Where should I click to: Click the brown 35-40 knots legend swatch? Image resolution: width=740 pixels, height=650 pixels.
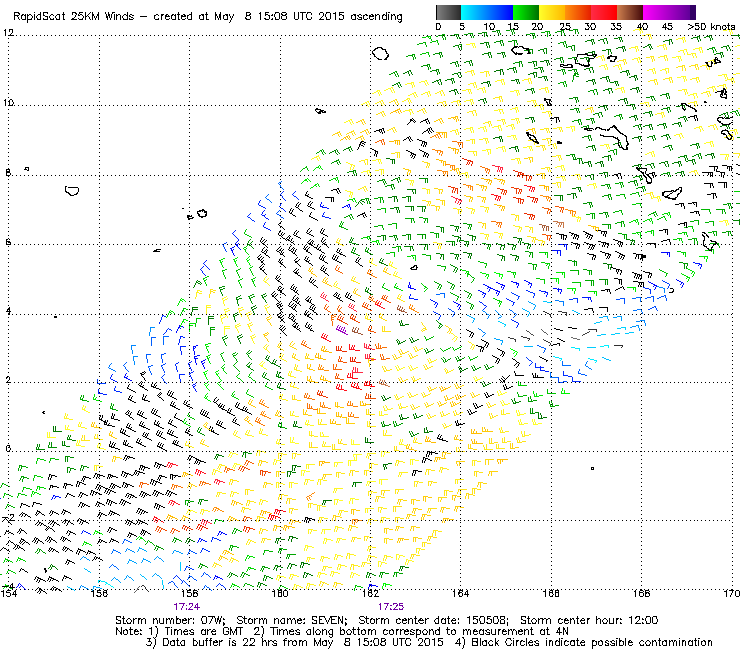click(x=630, y=12)
